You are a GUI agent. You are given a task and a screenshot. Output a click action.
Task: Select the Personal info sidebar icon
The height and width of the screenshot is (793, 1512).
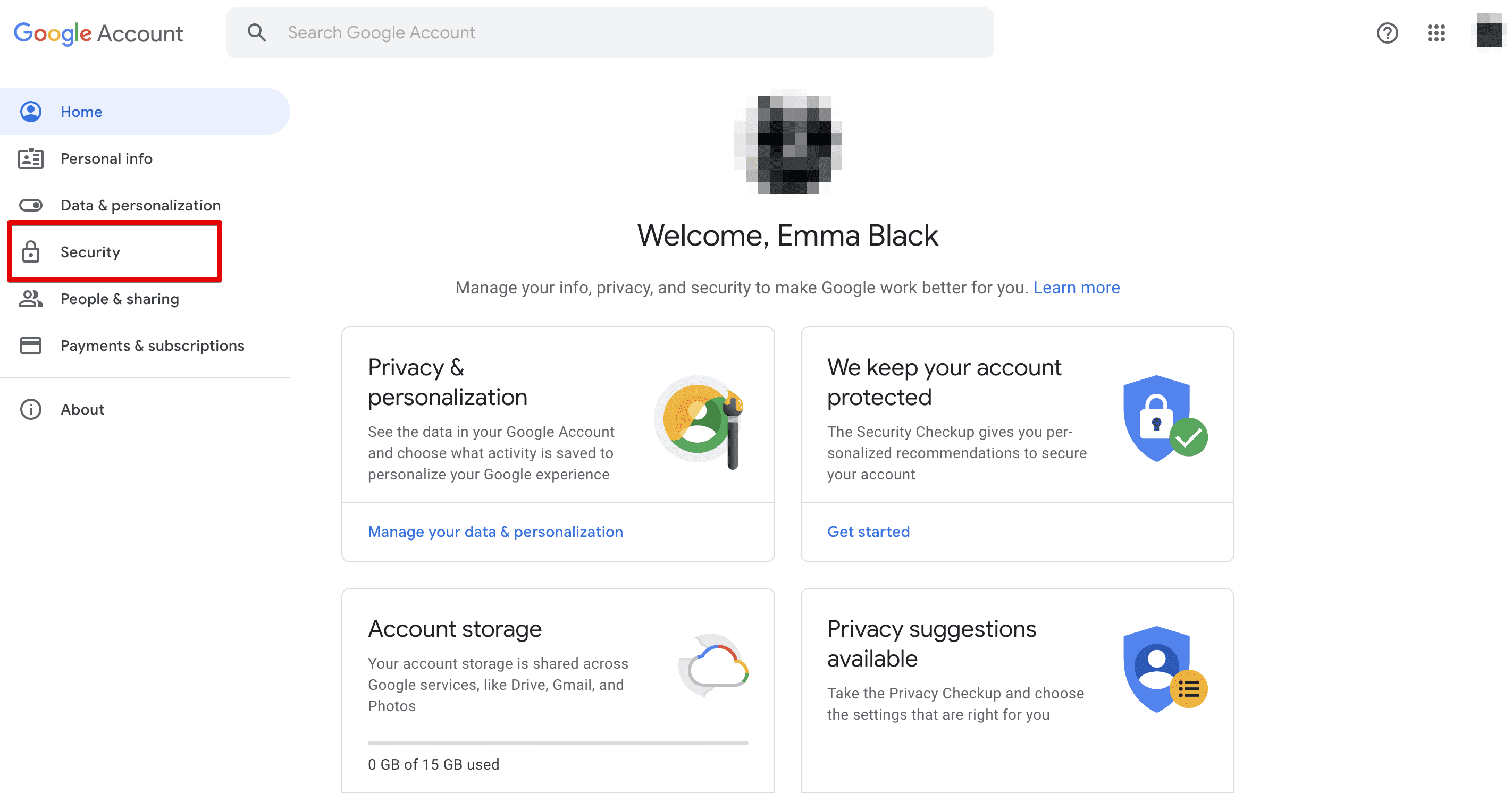[x=30, y=158]
